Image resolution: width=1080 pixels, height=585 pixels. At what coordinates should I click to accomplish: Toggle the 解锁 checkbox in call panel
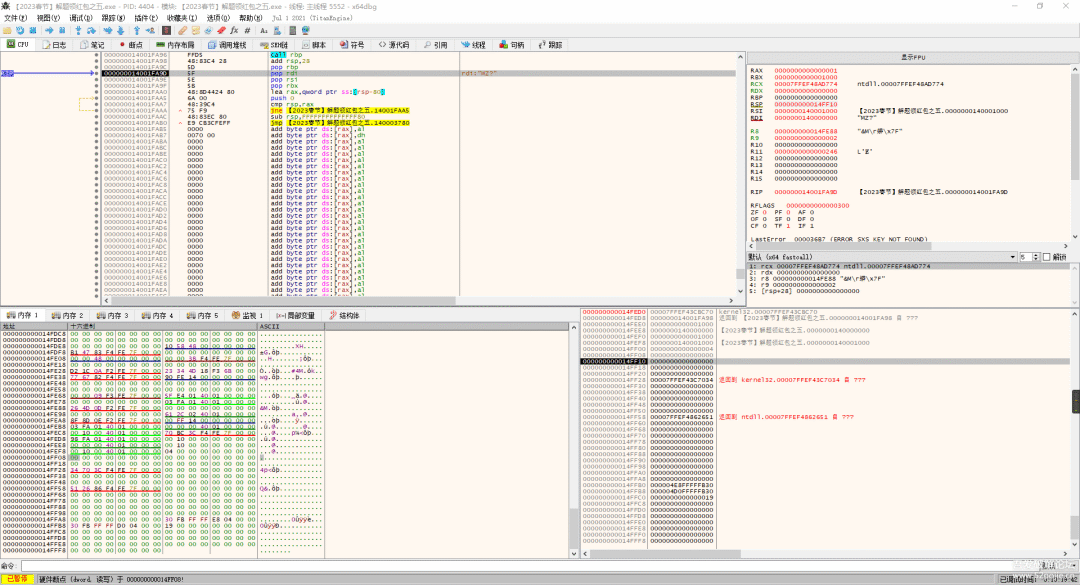coord(1046,257)
